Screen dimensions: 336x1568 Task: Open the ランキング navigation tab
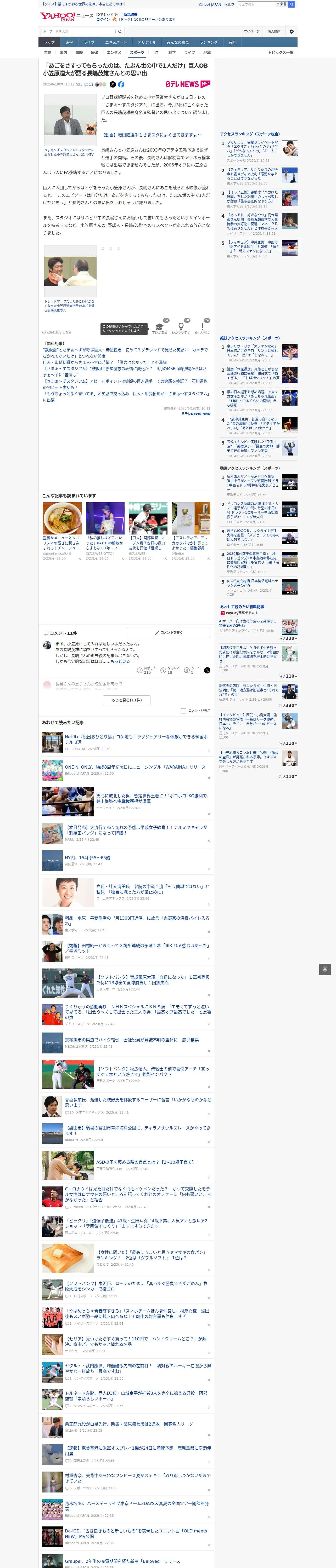point(209,43)
